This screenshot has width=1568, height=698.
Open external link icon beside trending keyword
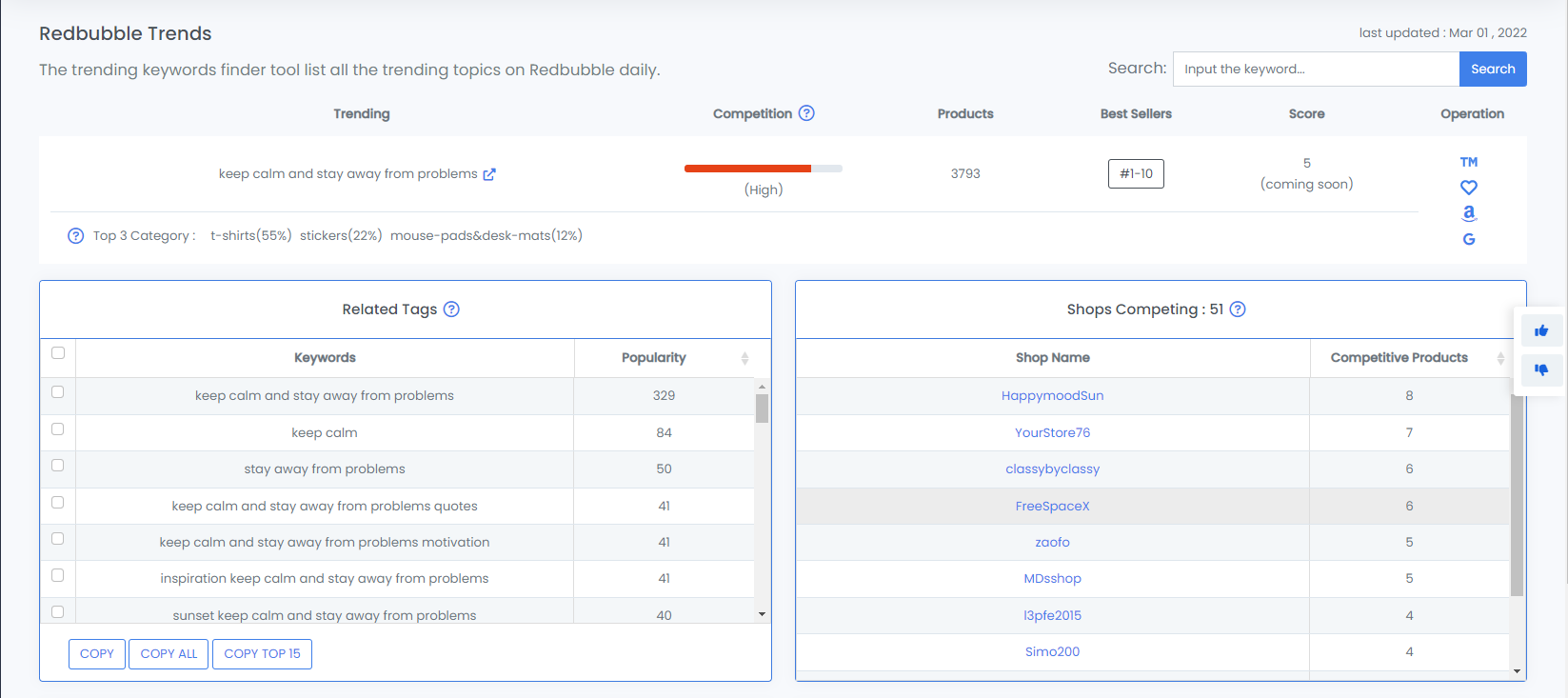tap(489, 174)
